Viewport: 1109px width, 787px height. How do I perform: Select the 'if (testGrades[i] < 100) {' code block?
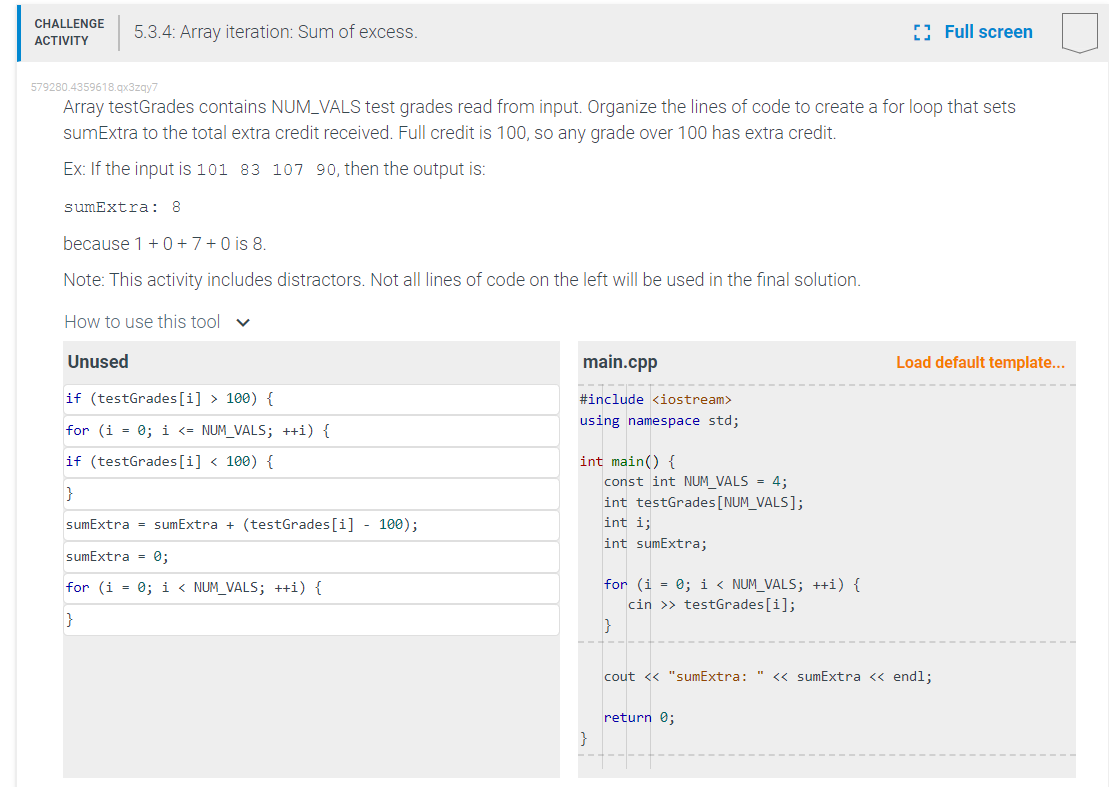[x=310, y=462]
